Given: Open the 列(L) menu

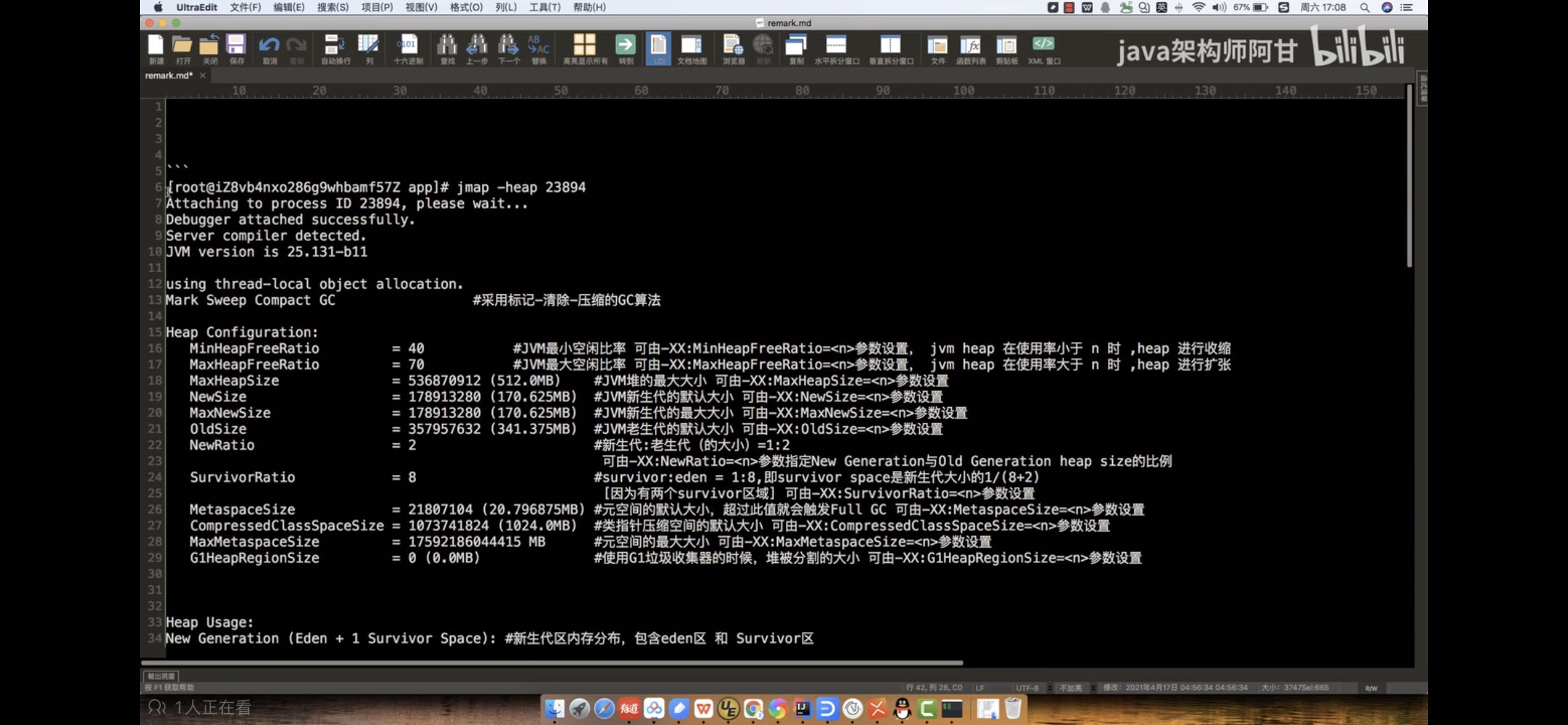Looking at the screenshot, I should pos(506,7).
